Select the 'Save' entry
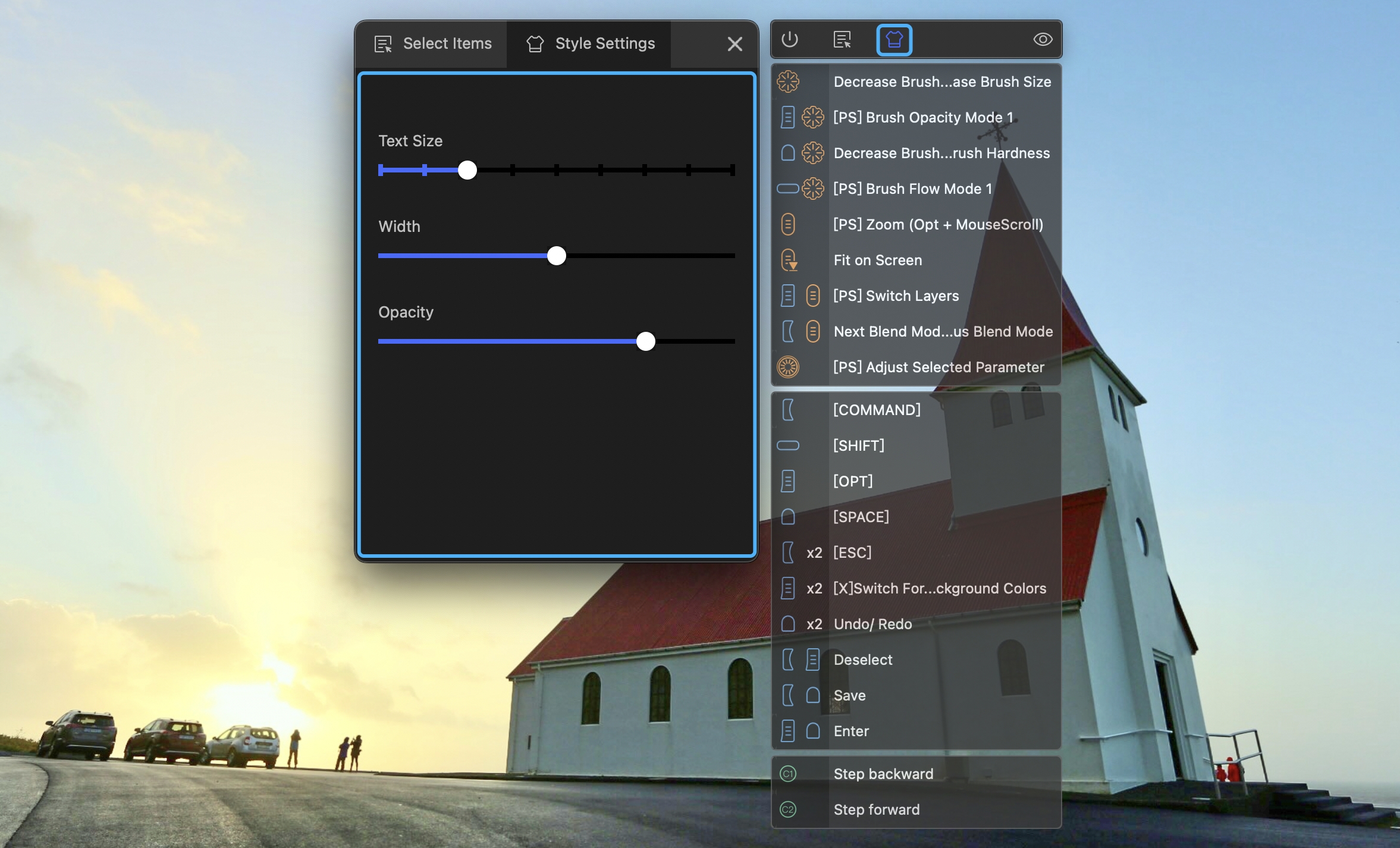The width and height of the screenshot is (1400, 848). 916,695
